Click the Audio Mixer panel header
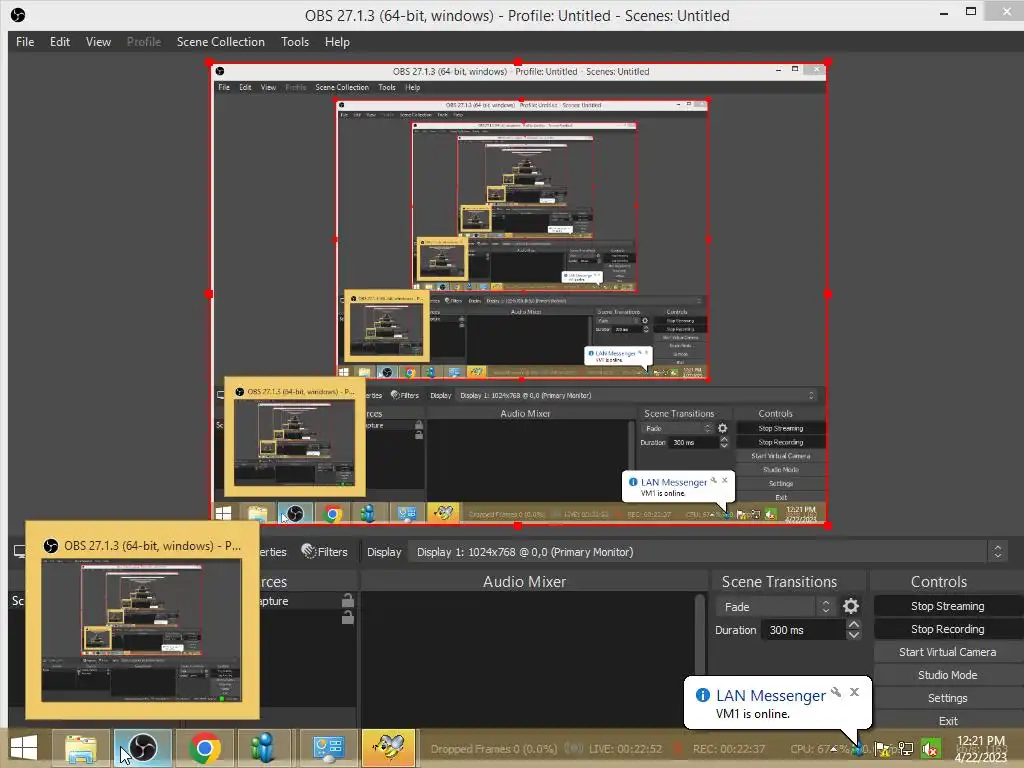 524,581
